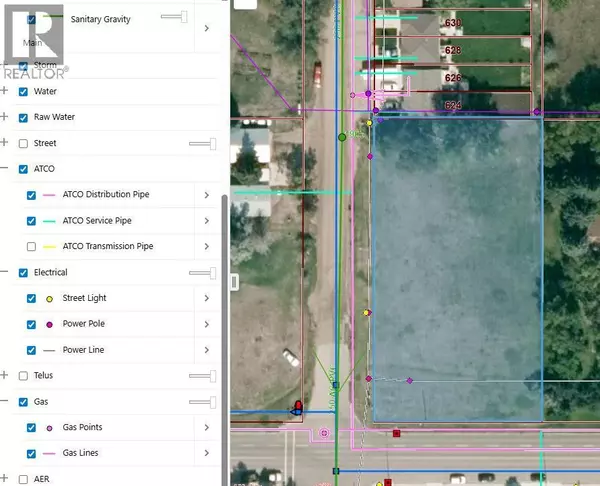Enable the Street layer checkbox

(x=23, y=144)
